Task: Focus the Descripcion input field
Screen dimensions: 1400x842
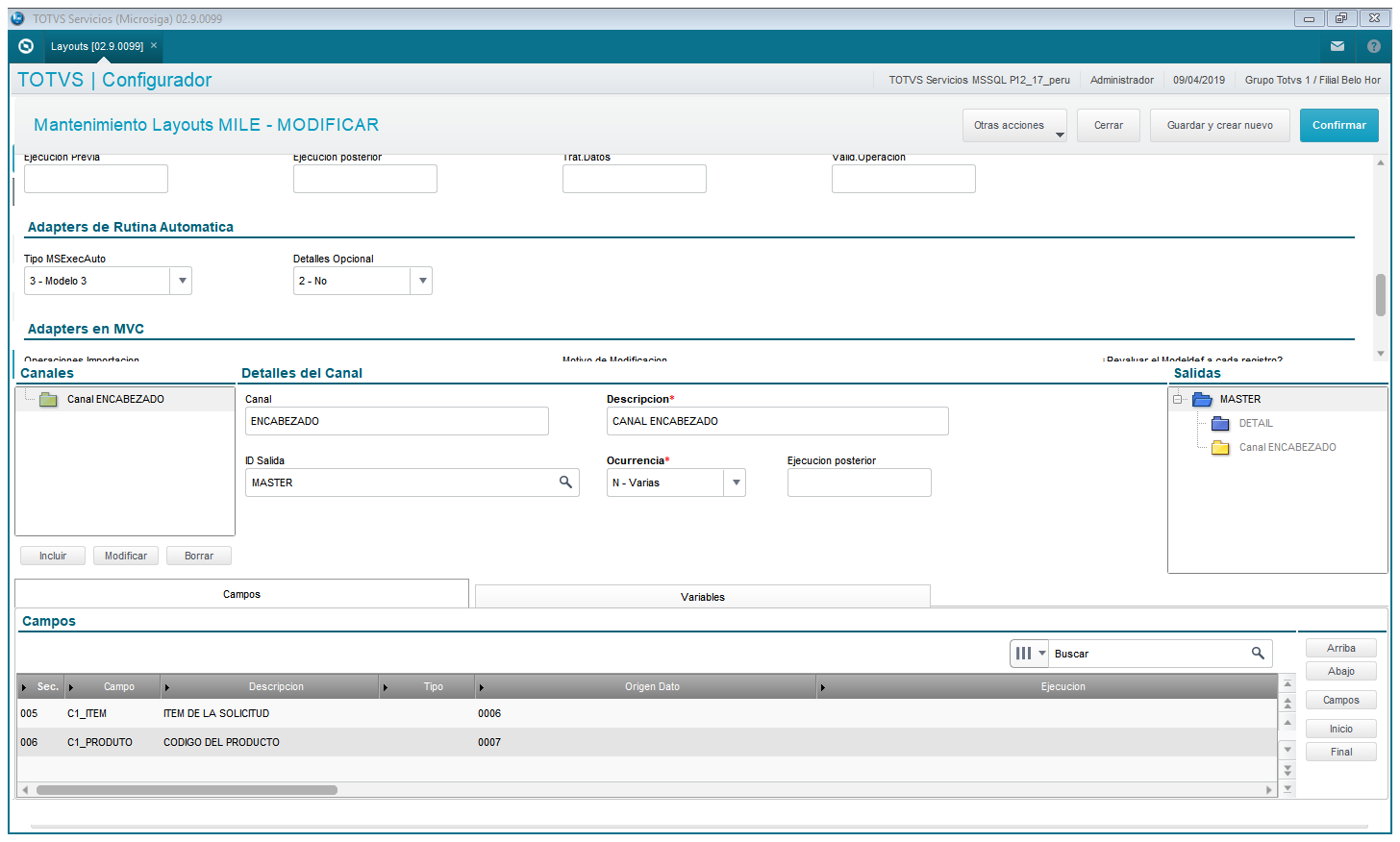Action: 778,421
